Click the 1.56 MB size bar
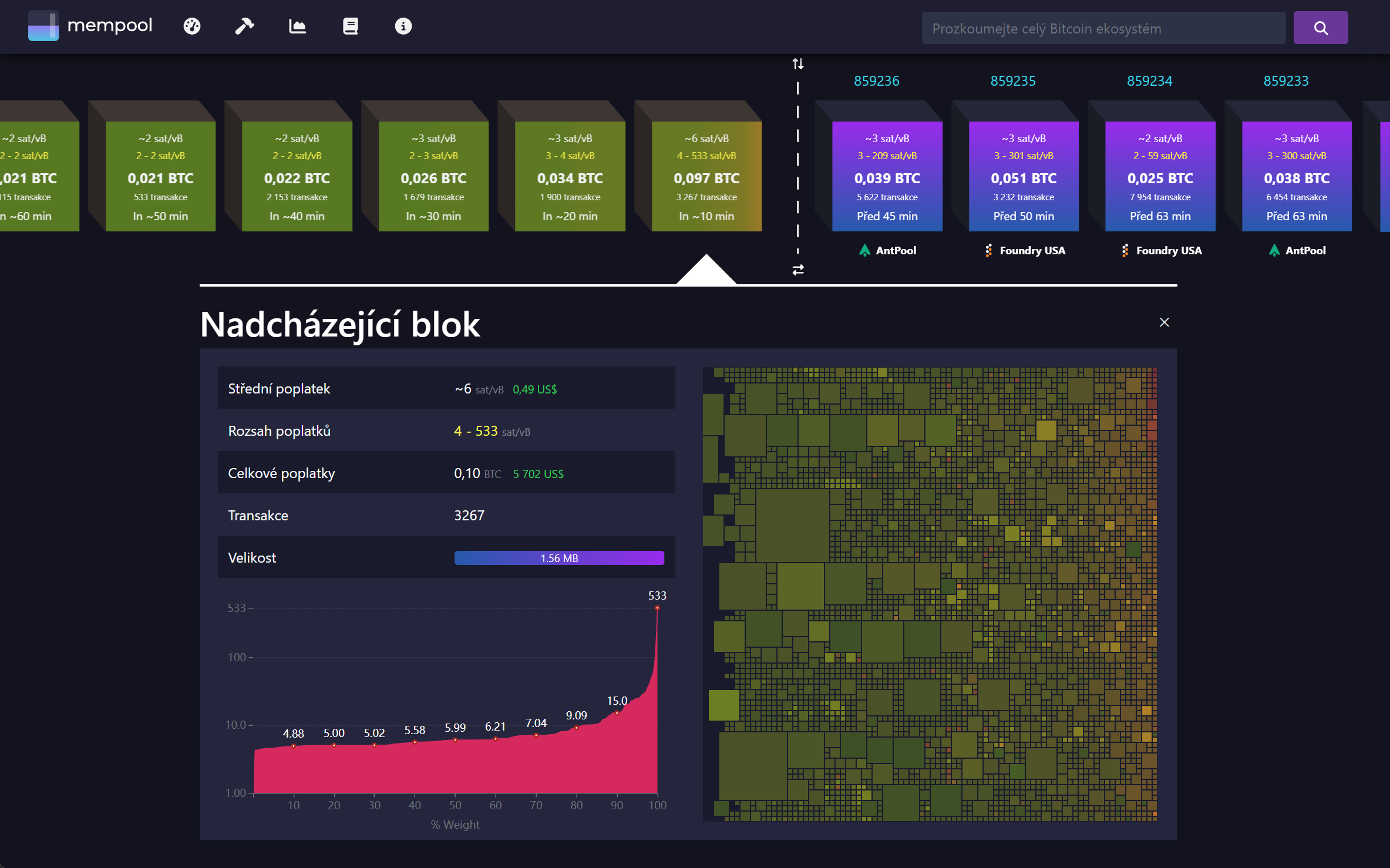Screen dimensions: 1390x868 click(x=558, y=558)
